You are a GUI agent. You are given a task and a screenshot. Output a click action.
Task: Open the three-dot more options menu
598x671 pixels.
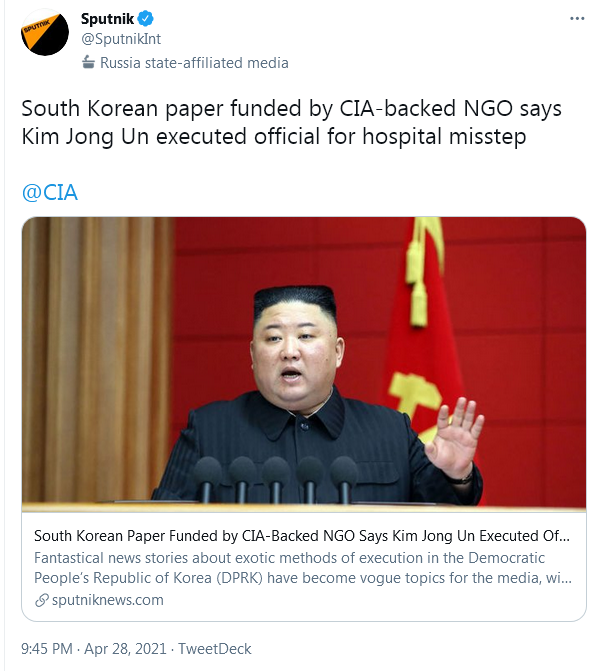577,18
